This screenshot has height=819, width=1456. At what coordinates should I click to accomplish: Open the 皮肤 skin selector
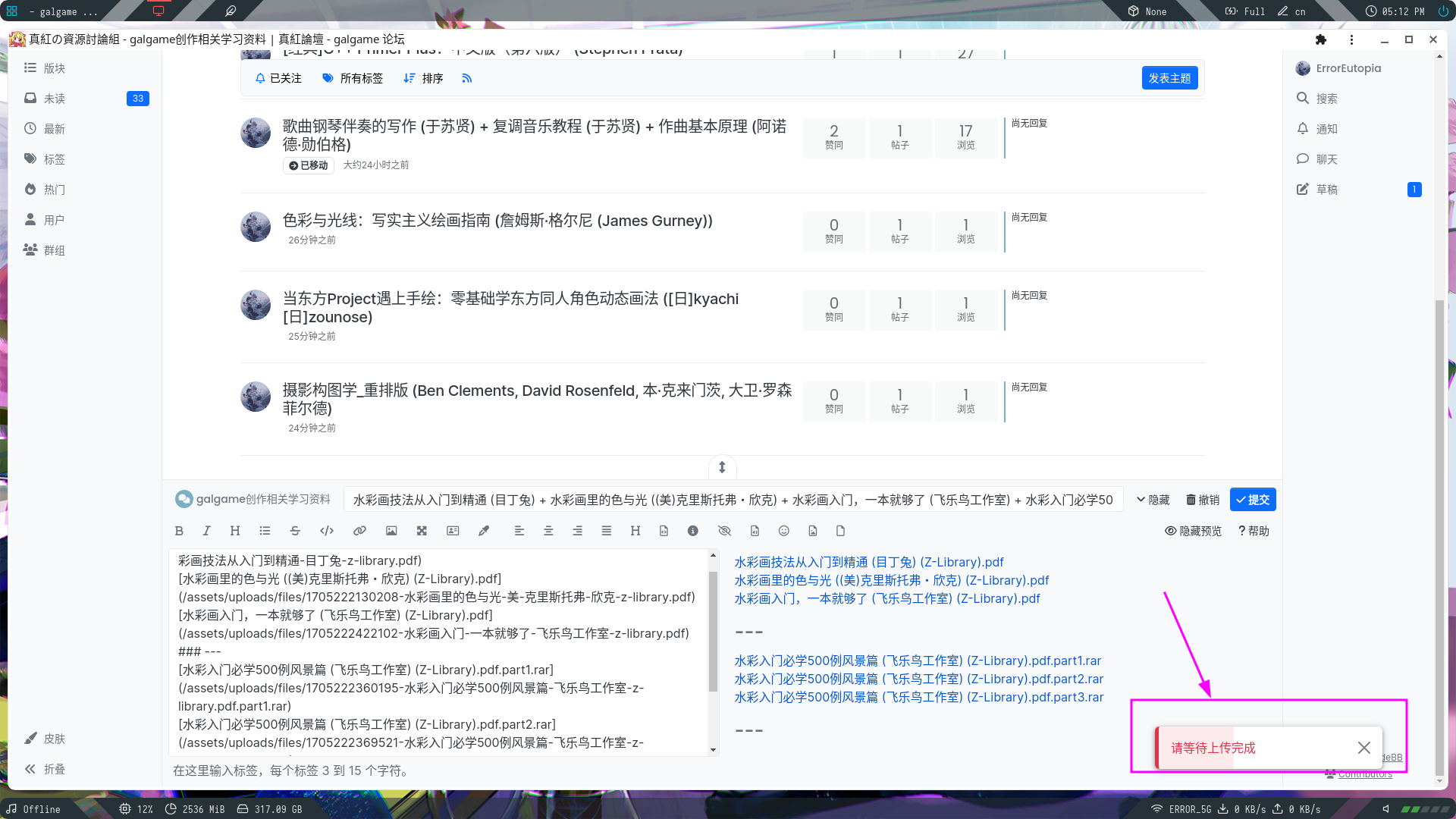coord(45,739)
